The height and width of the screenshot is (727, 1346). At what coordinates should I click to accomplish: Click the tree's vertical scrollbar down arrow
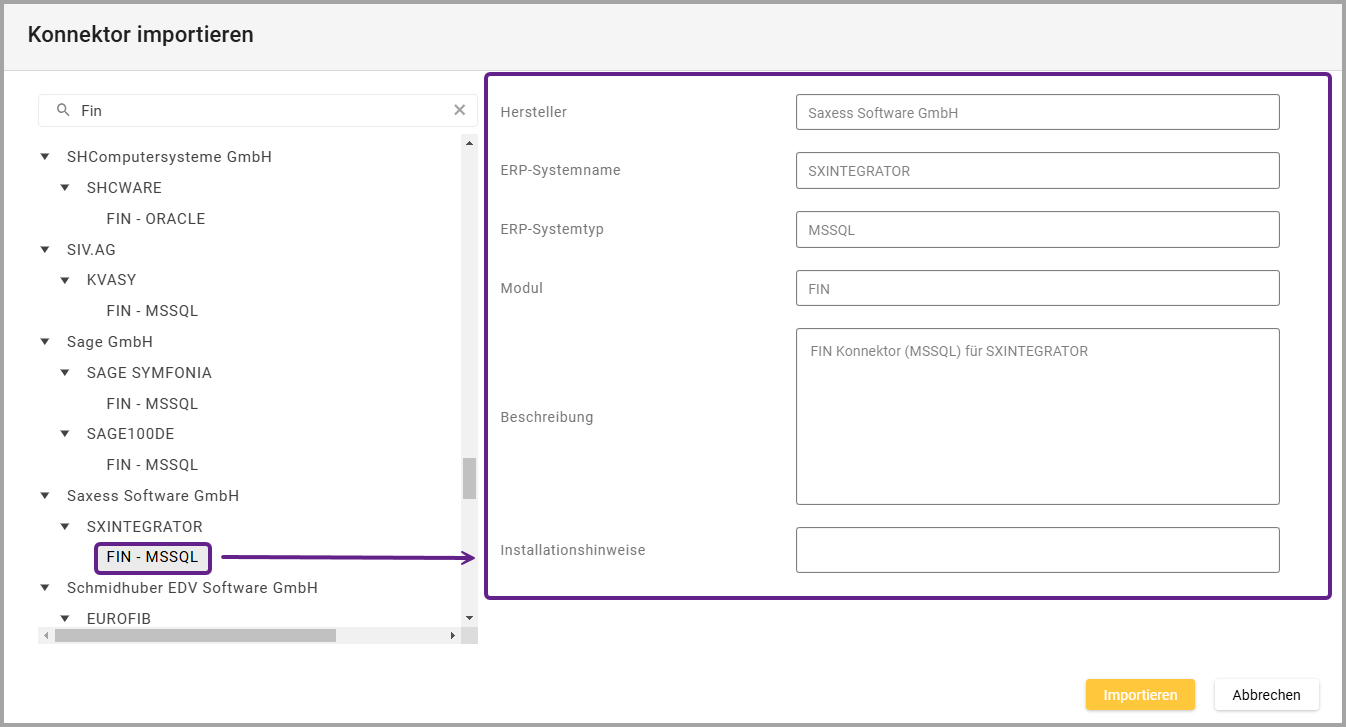tap(469, 619)
